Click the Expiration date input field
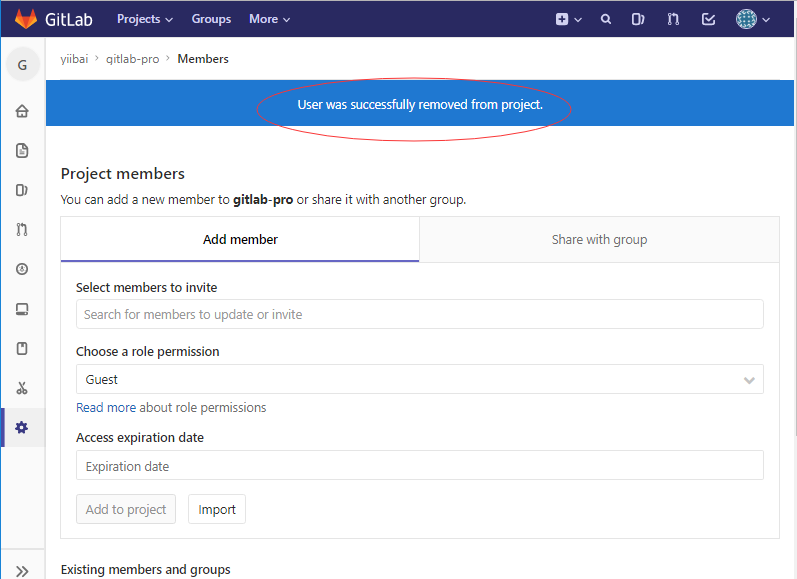Viewport: 797px width, 579px height. click(x=419, y=466)
